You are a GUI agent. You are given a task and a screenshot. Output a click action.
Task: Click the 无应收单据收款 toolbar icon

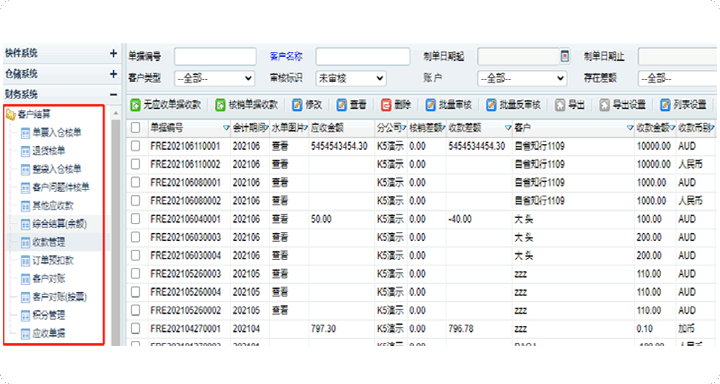tap(135, 105)
